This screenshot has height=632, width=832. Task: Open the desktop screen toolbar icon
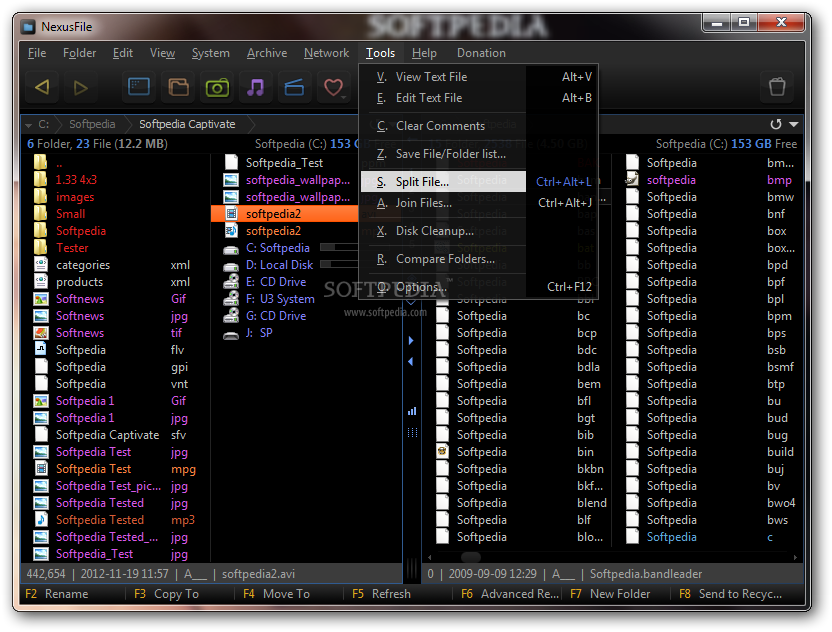click(x=139, y=87)
